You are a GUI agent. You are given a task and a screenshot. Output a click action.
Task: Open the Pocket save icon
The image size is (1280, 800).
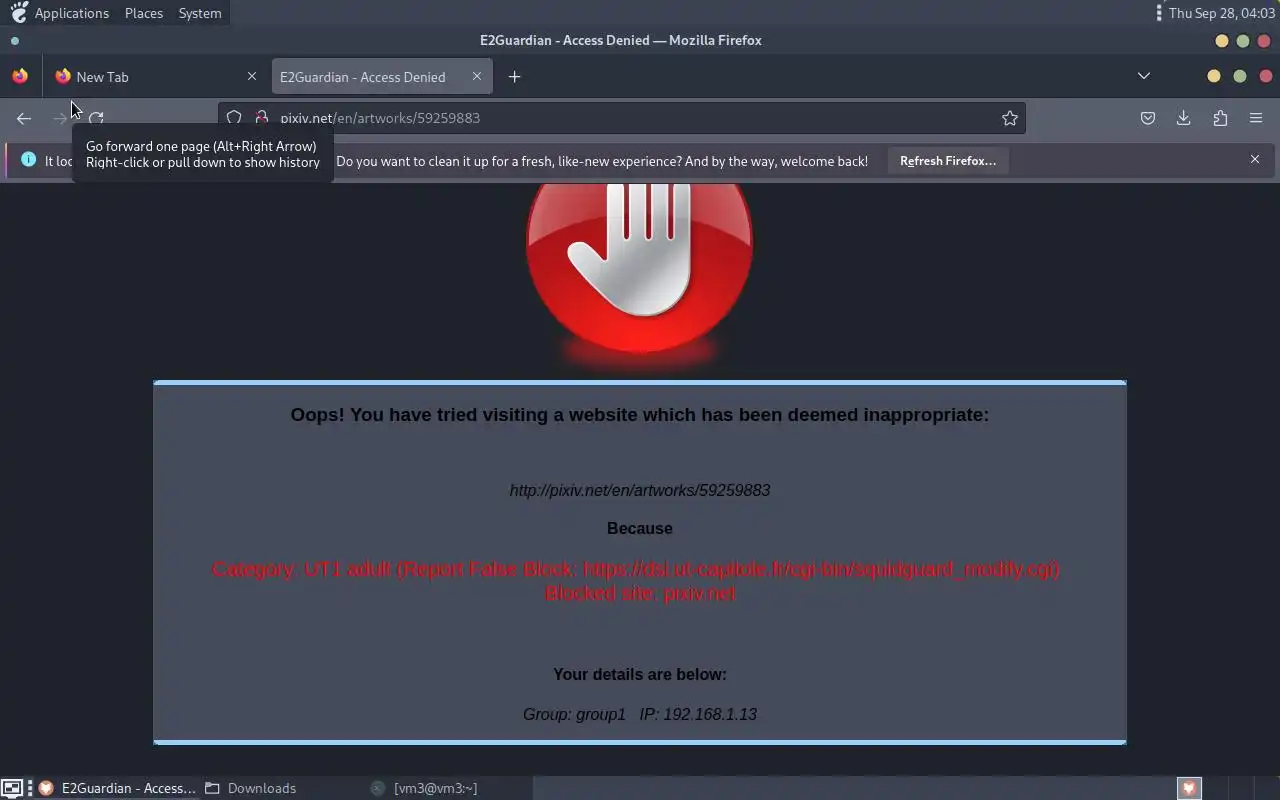point(1148,118)
